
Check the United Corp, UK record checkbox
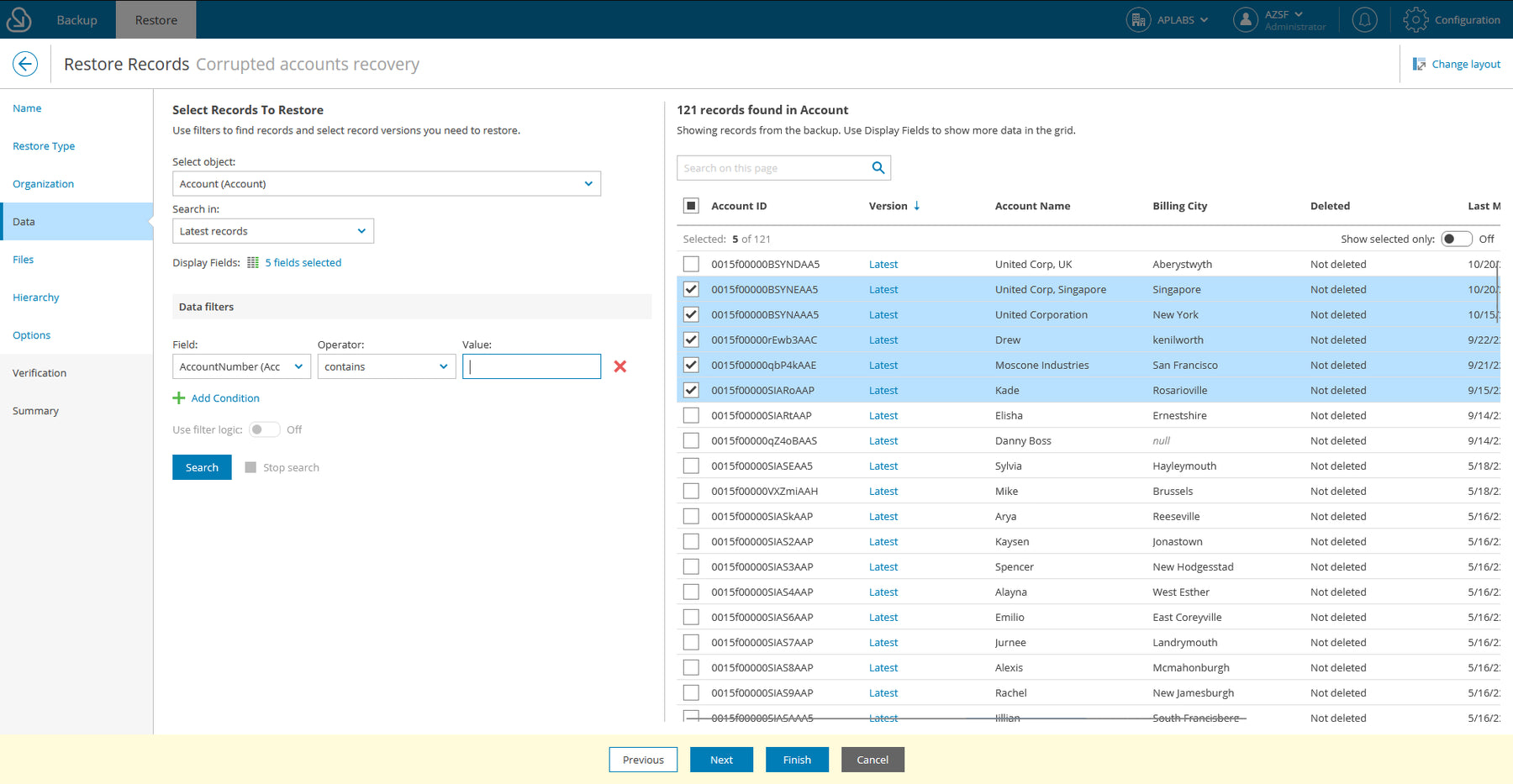691,265
